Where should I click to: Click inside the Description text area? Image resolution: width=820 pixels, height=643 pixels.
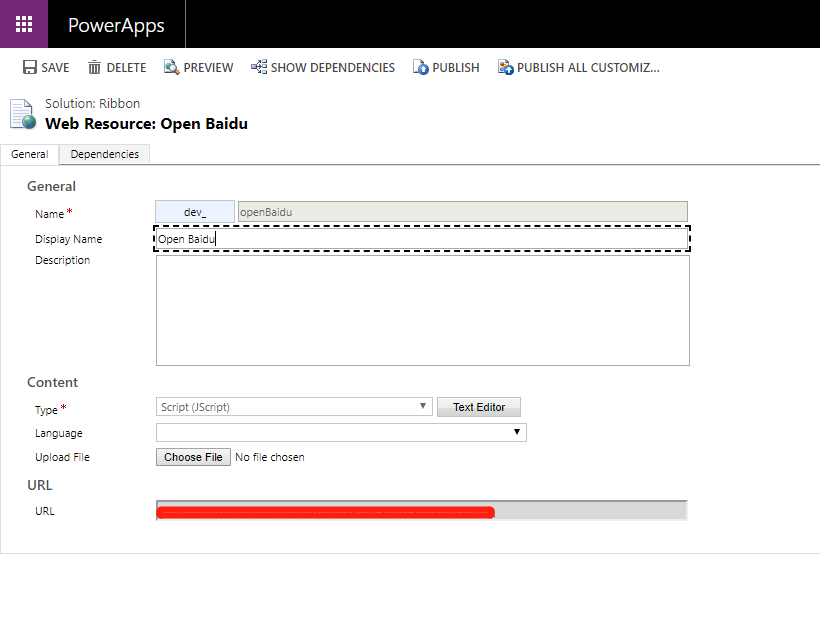coord(423,311)
